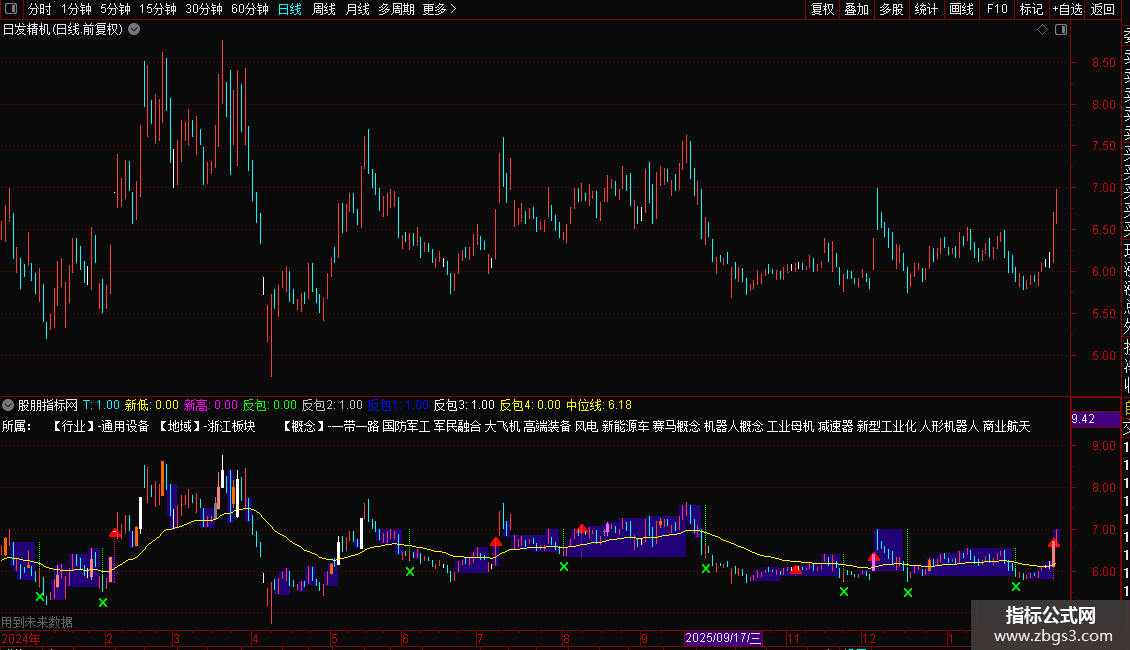
Task: Select the 30分钟 period tab
Action: pos(203,9)
